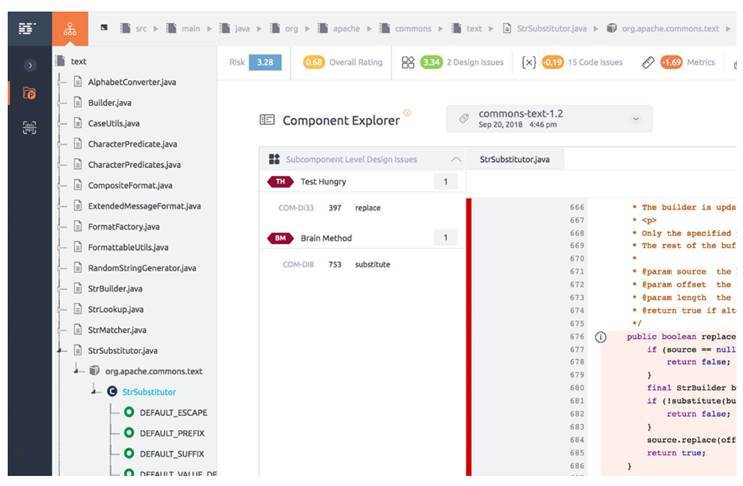The width and height of the screenshot is (743, 486).
Task: Open AlphabetConverter.java in the file tree
Action: pyautogui.click(x=131, y=81)
